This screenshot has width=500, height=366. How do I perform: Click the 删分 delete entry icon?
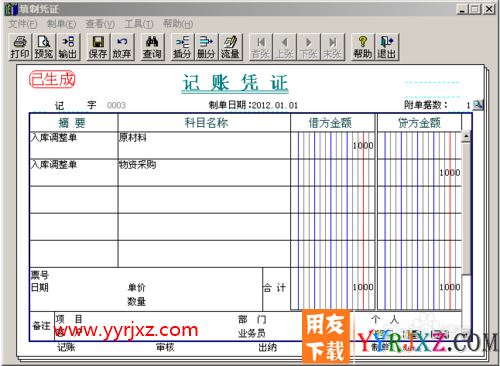click(206, 47)
